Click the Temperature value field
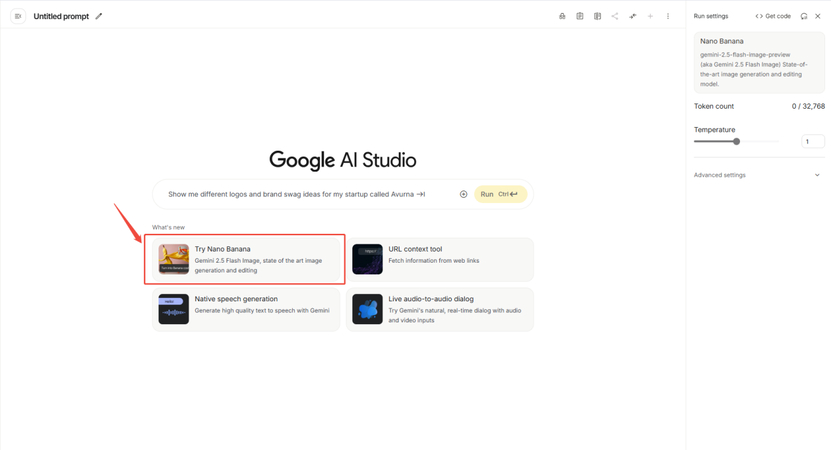831x450 pixels. [813, 142]
